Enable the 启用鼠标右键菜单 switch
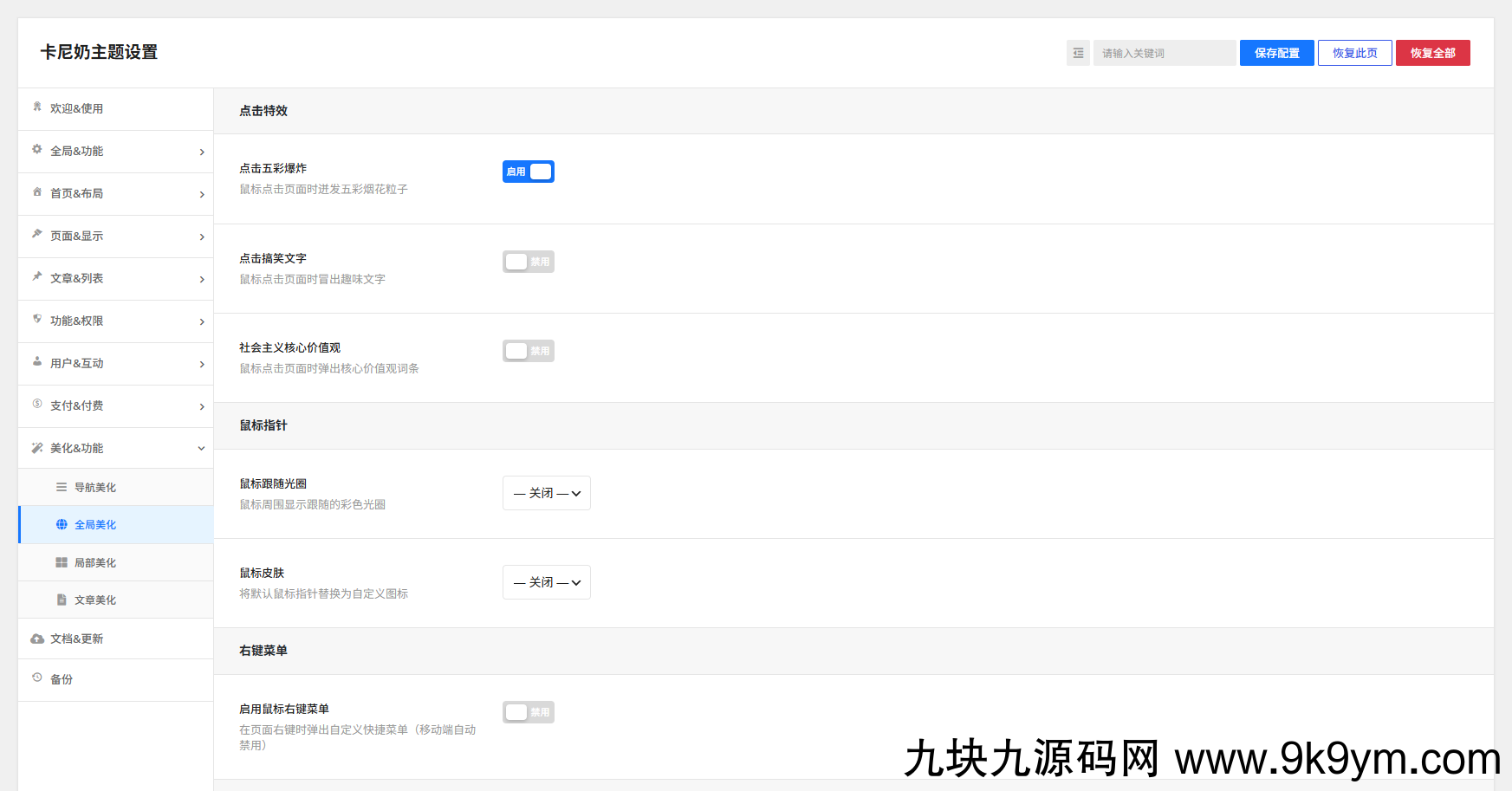The height and width of the screenshot is (791, 1512). pyautogui.click(x=529, y=712)
